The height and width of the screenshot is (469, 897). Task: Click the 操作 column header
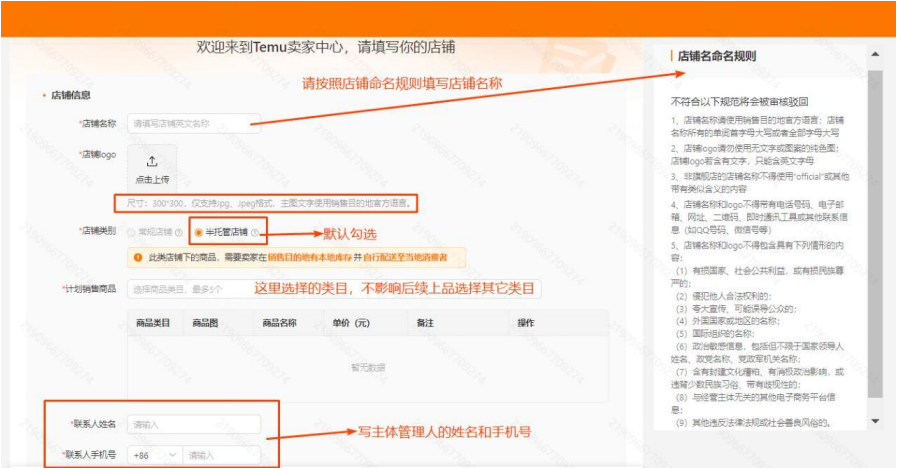526,323
